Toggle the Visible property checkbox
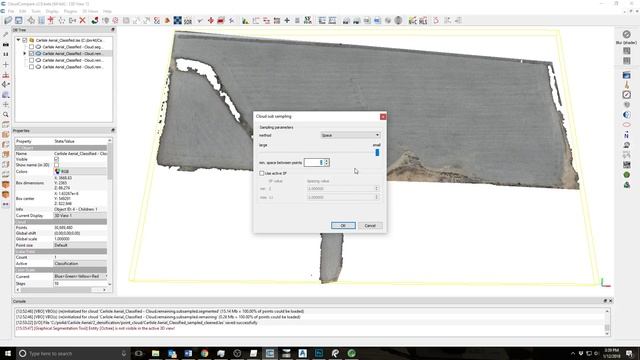Image resolution: width=640 pixels, height=360 pixels. pos(56,159)
